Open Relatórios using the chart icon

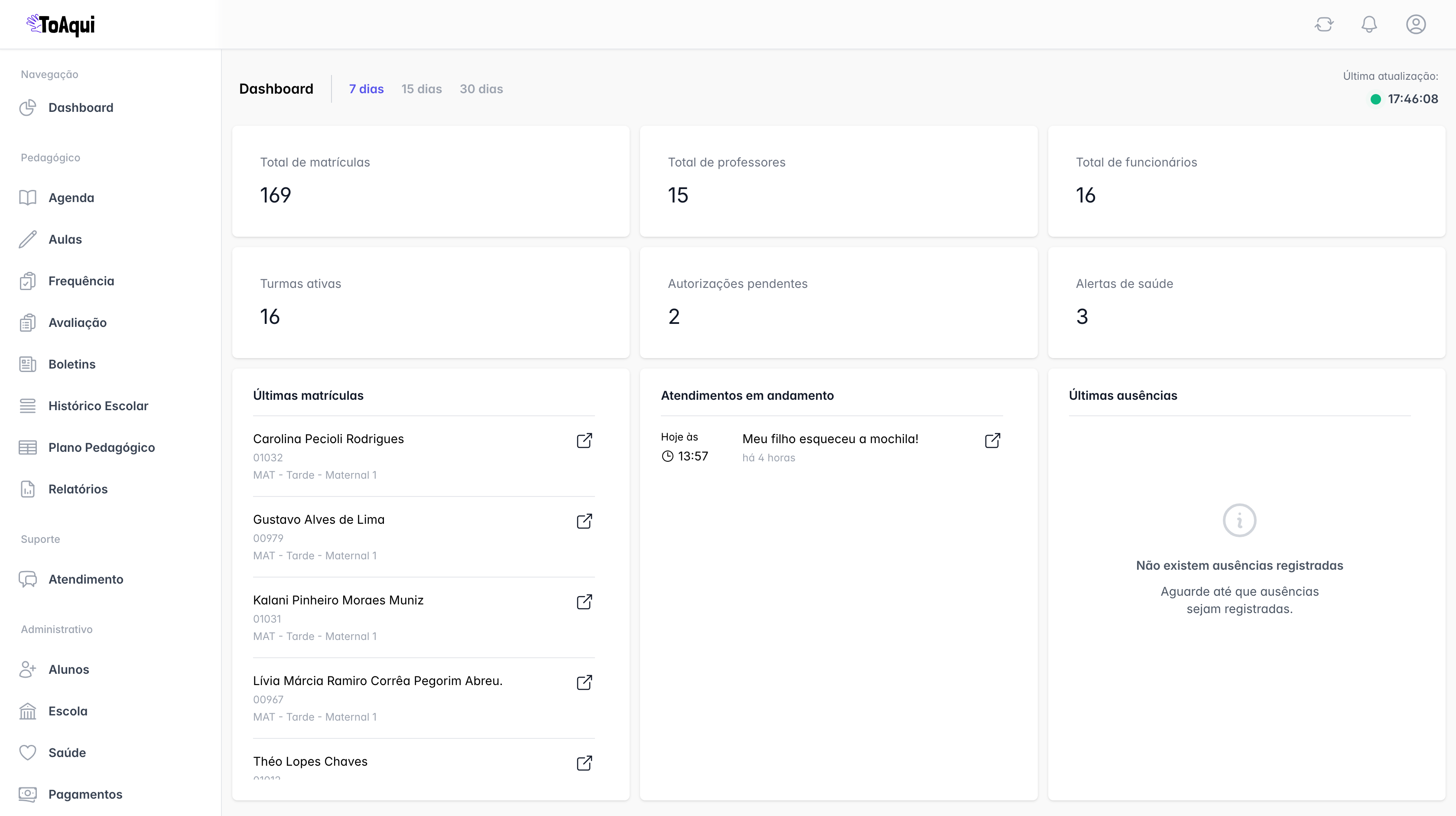coord(28,489)
